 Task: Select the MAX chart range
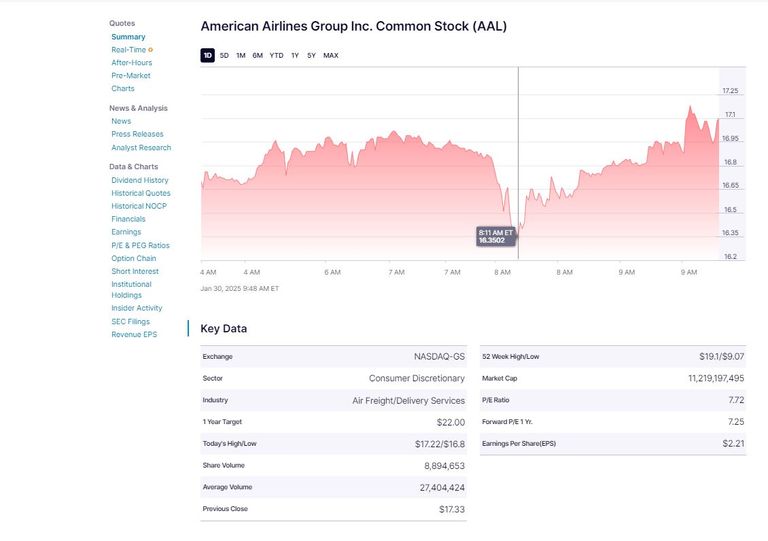(x=330, y=56)
